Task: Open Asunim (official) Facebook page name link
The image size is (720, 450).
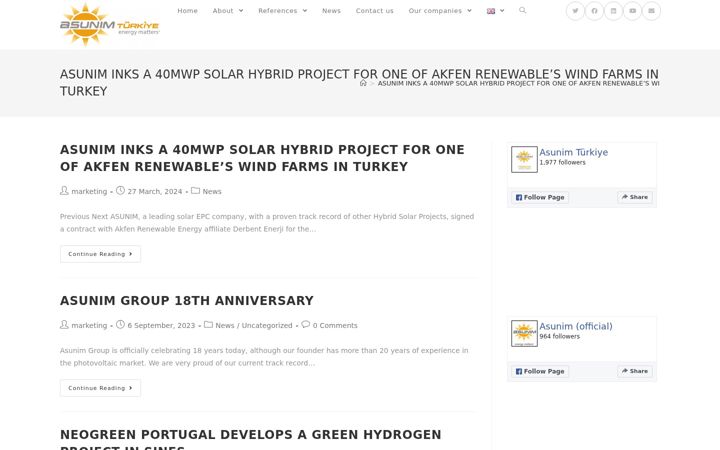Action: click(x=576, y=326)
